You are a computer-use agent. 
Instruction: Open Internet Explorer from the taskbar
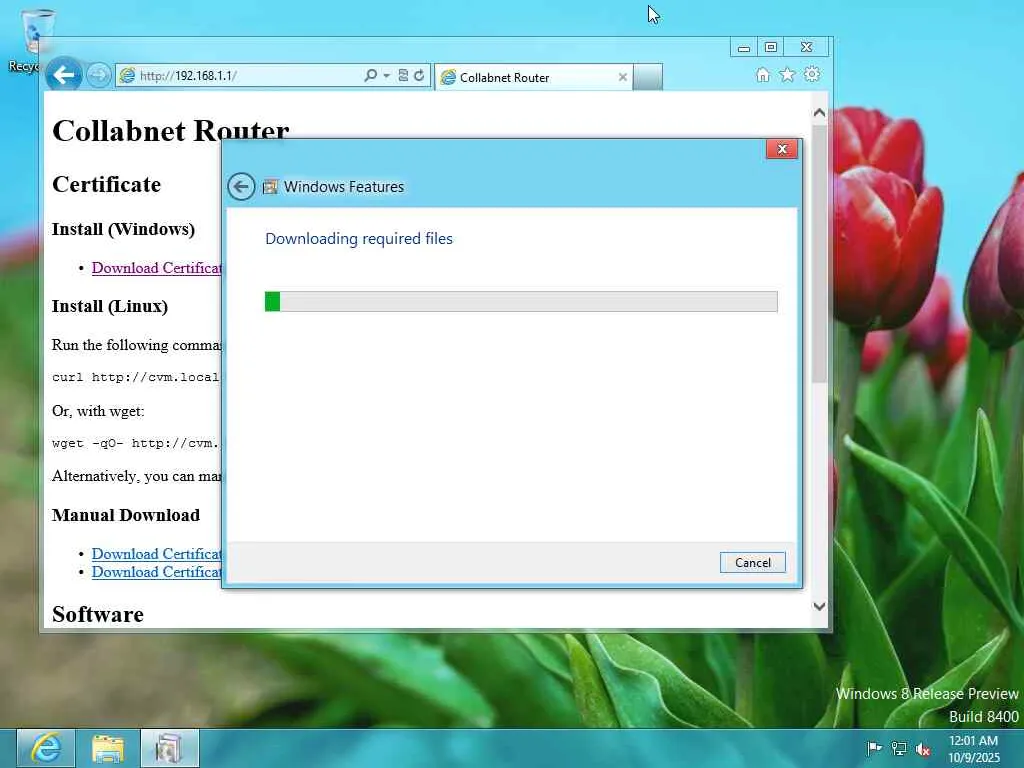(x=46, y=748)
